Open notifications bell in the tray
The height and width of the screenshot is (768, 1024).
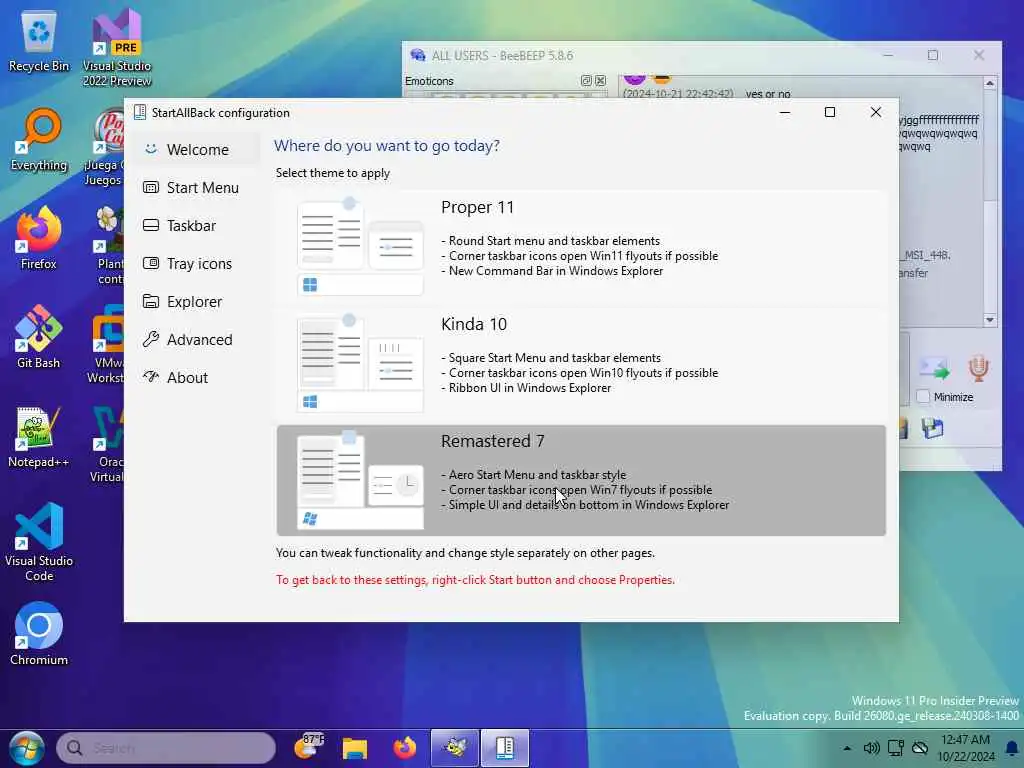coord(1012,748)
